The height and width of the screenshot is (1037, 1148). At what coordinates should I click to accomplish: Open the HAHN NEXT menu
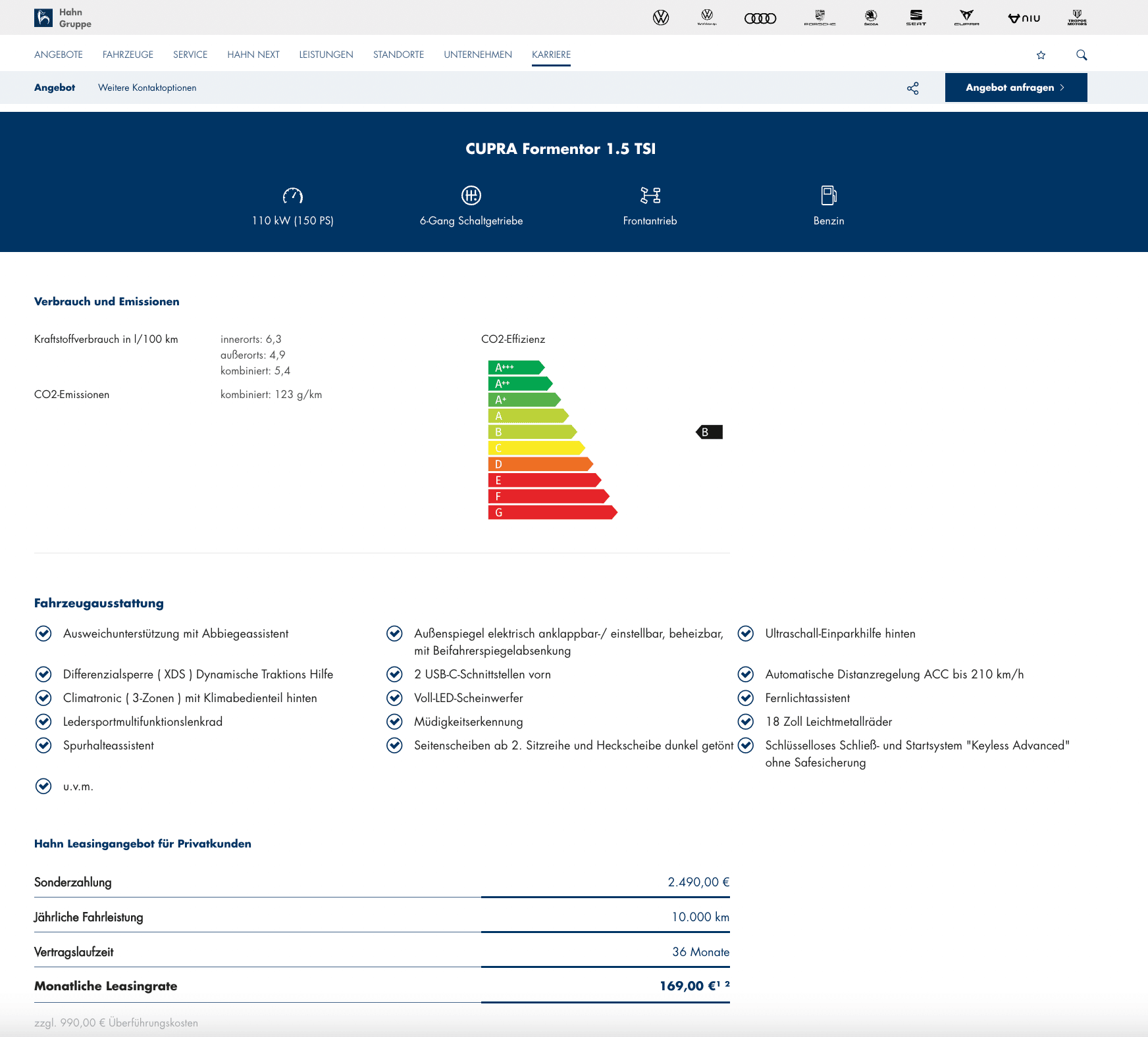[253, 55]
